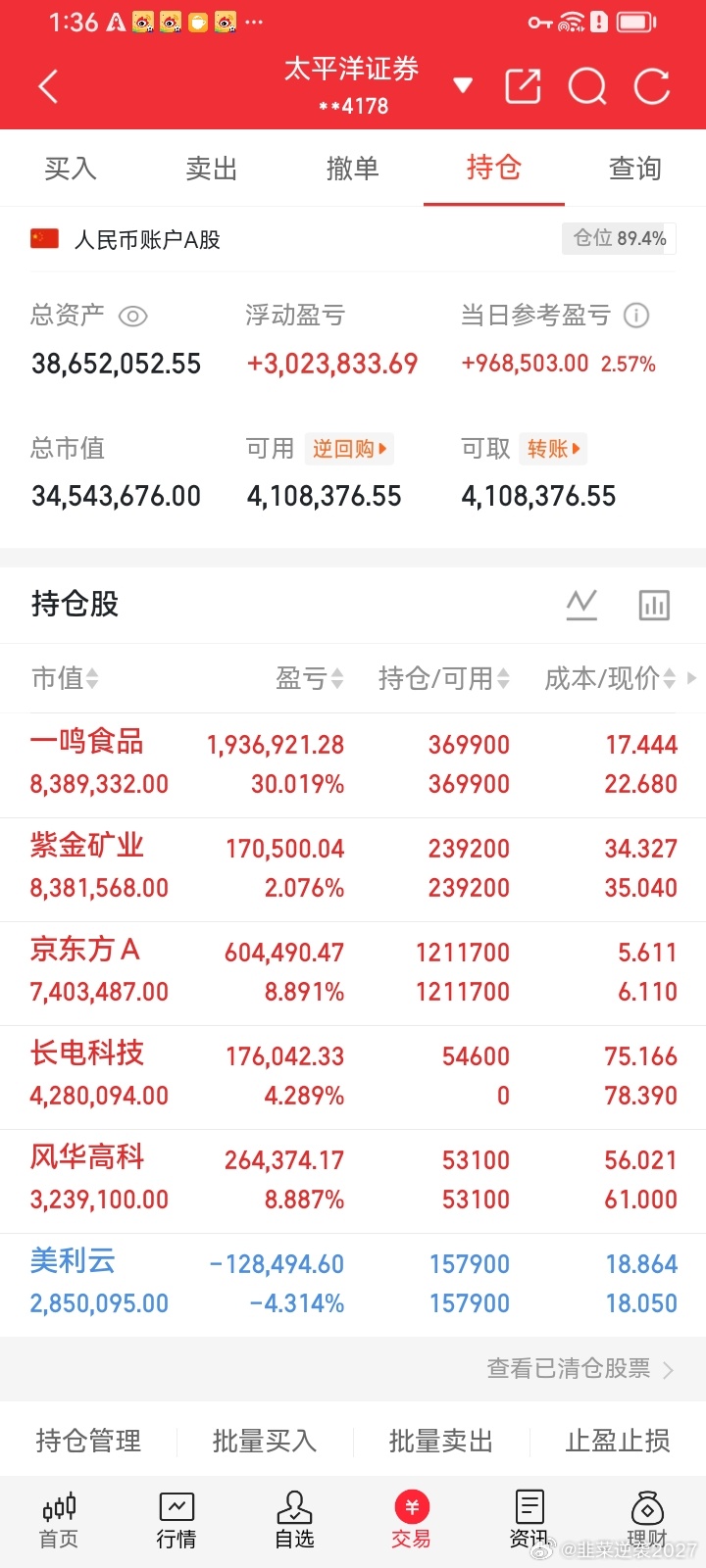Viewport: 706px width, 1568px height.
Task: Tap the info icon beside 当日参考盈亏
Action: point(636,316)
